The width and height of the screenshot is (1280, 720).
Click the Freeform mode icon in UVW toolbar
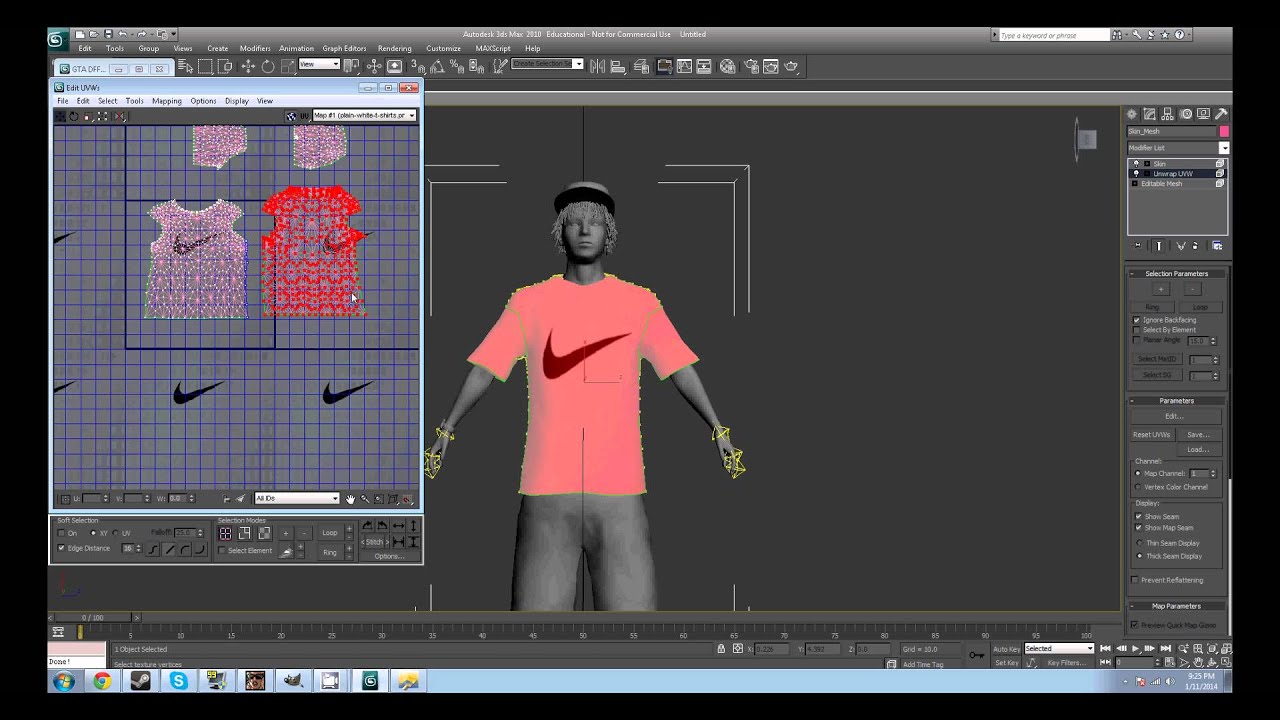point(102,115)
